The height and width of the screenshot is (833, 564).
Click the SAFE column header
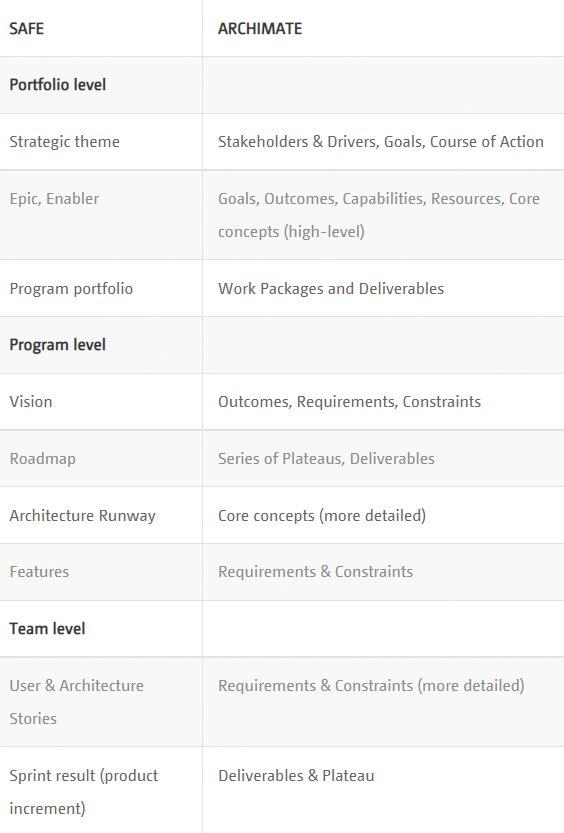[x=101, y=28]
